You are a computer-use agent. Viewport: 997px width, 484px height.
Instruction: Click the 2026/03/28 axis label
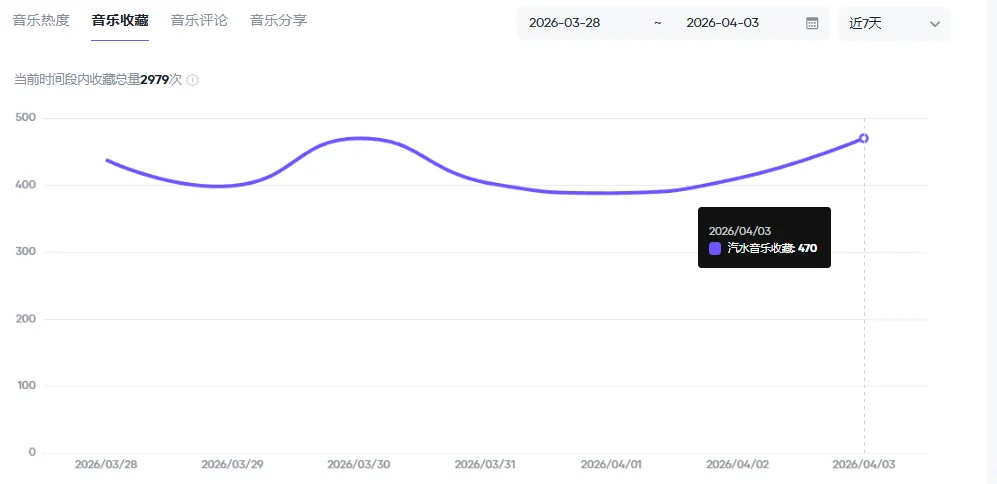tap(106, 464)
